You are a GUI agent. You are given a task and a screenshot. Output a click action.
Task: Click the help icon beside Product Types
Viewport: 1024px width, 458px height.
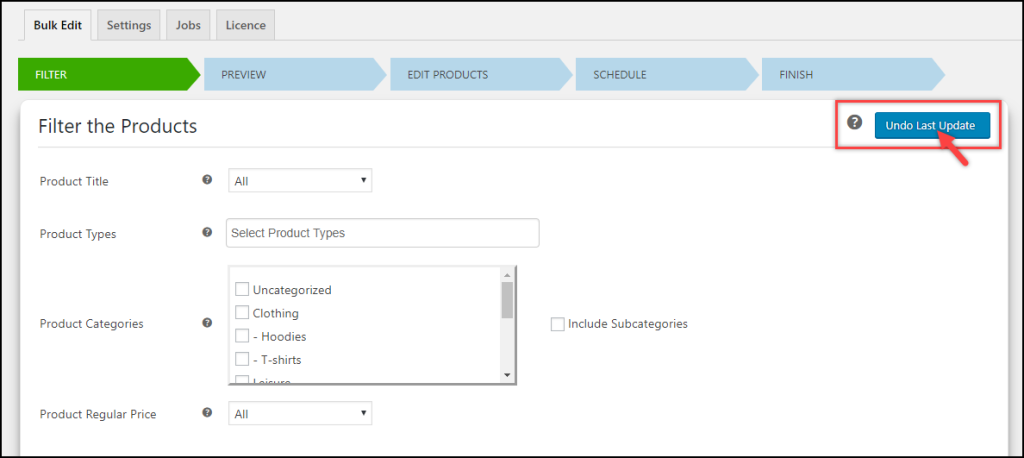pyautogui.click(x=207, y=232)
